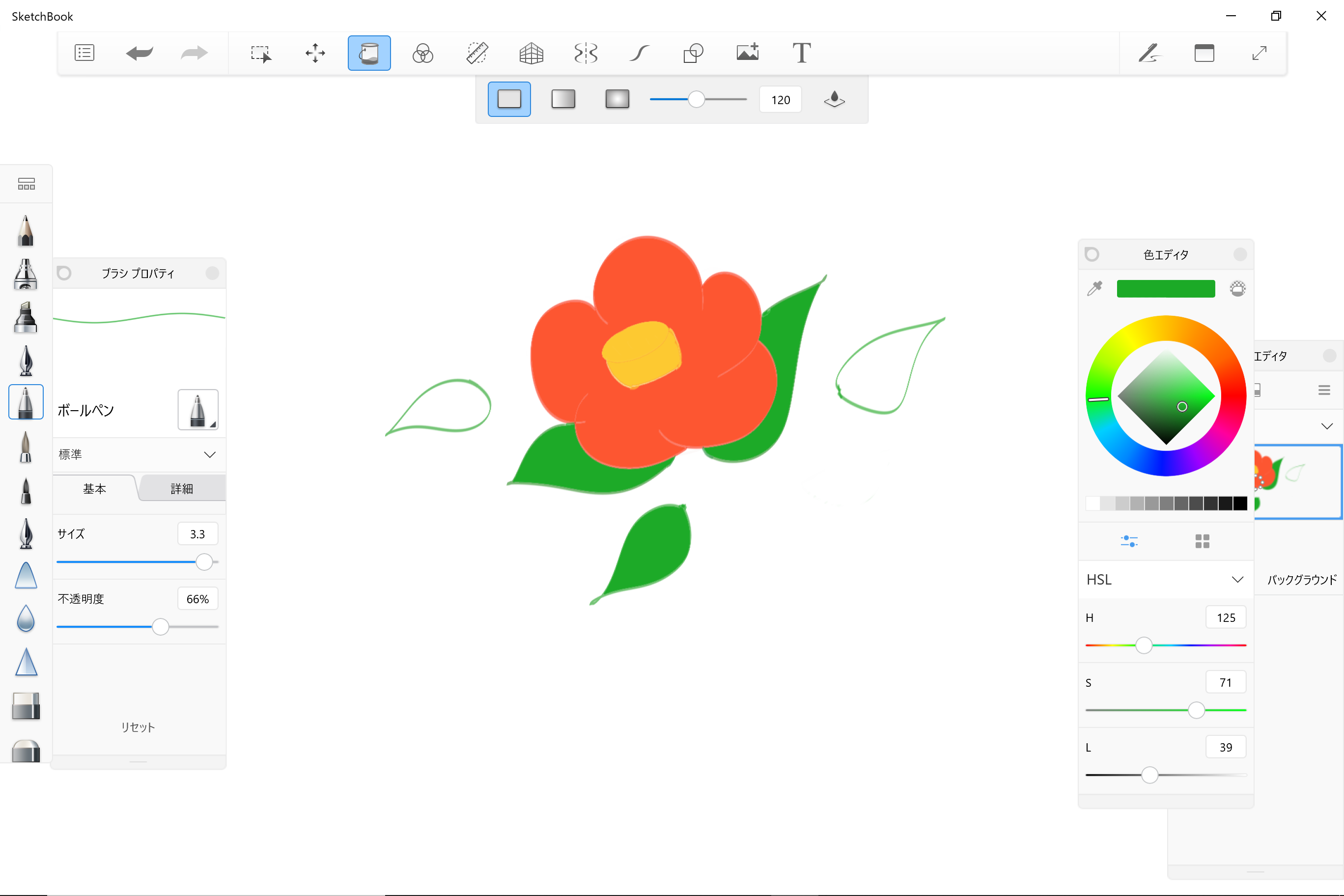The width and height of the screenshot is (1344, 896).
Task: Pick color with the eyedropper icon
Action: click(x=1095, y=288)
